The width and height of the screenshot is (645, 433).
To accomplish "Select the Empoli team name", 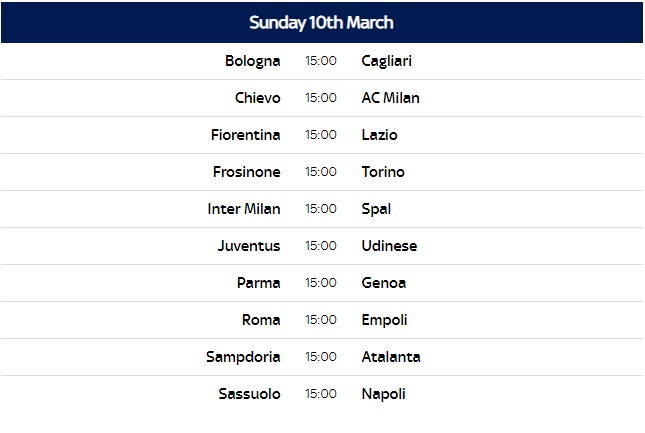I will pyautogui.click(x=384, y=320).
